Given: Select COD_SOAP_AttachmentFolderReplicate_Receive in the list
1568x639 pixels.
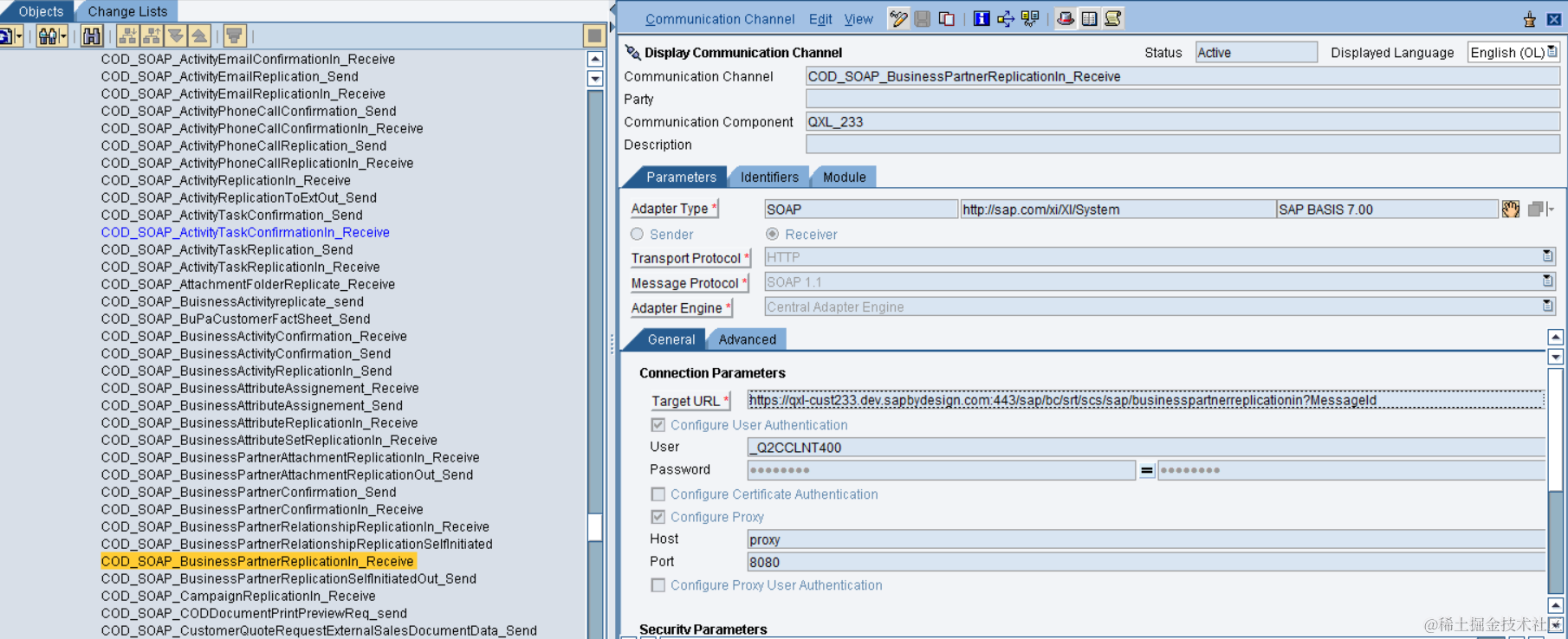Looking at the screenshot, I should click(248, 284).
